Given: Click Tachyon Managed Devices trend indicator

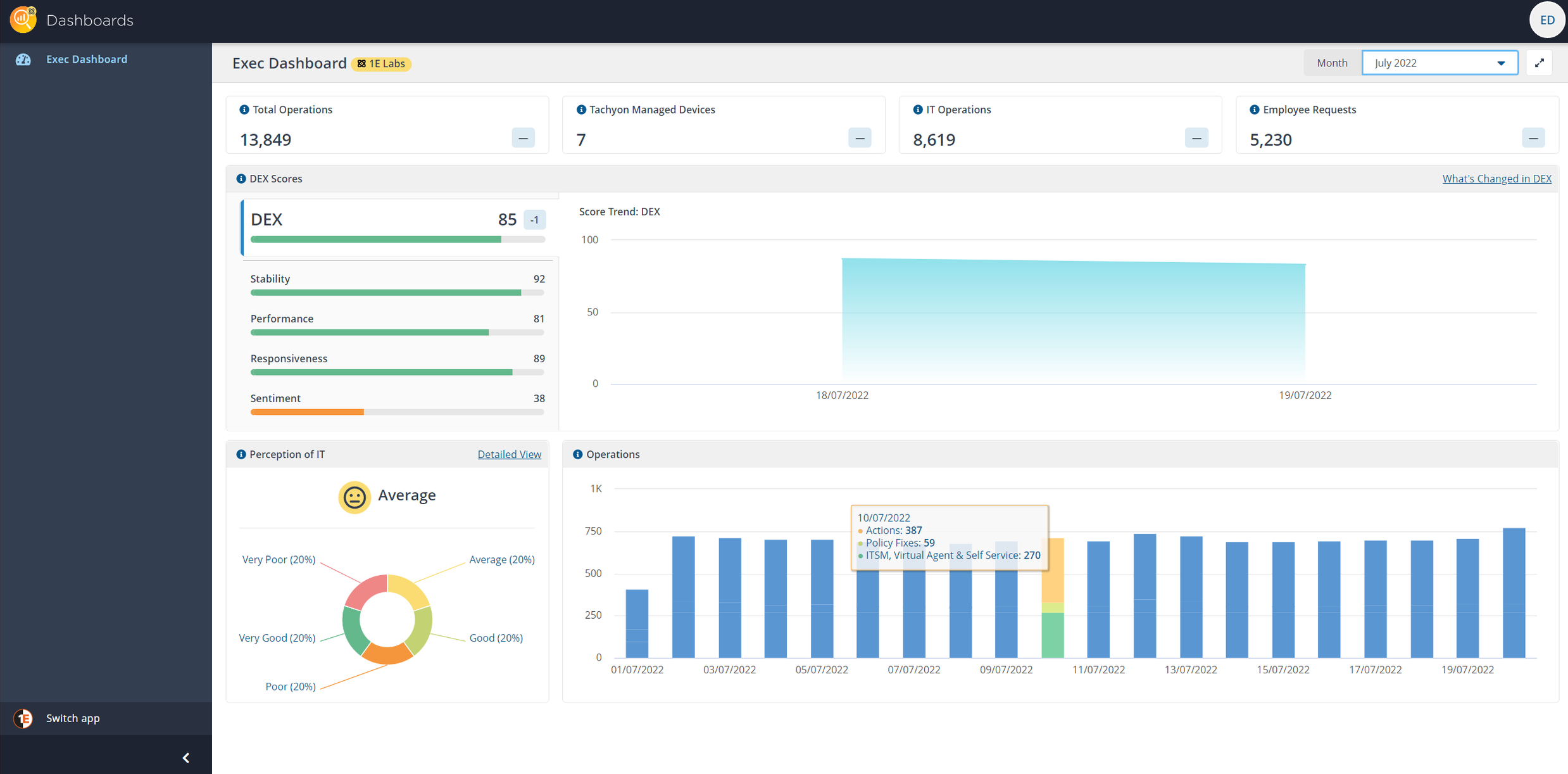Looking at the screenshot, I should click(860, 138).
